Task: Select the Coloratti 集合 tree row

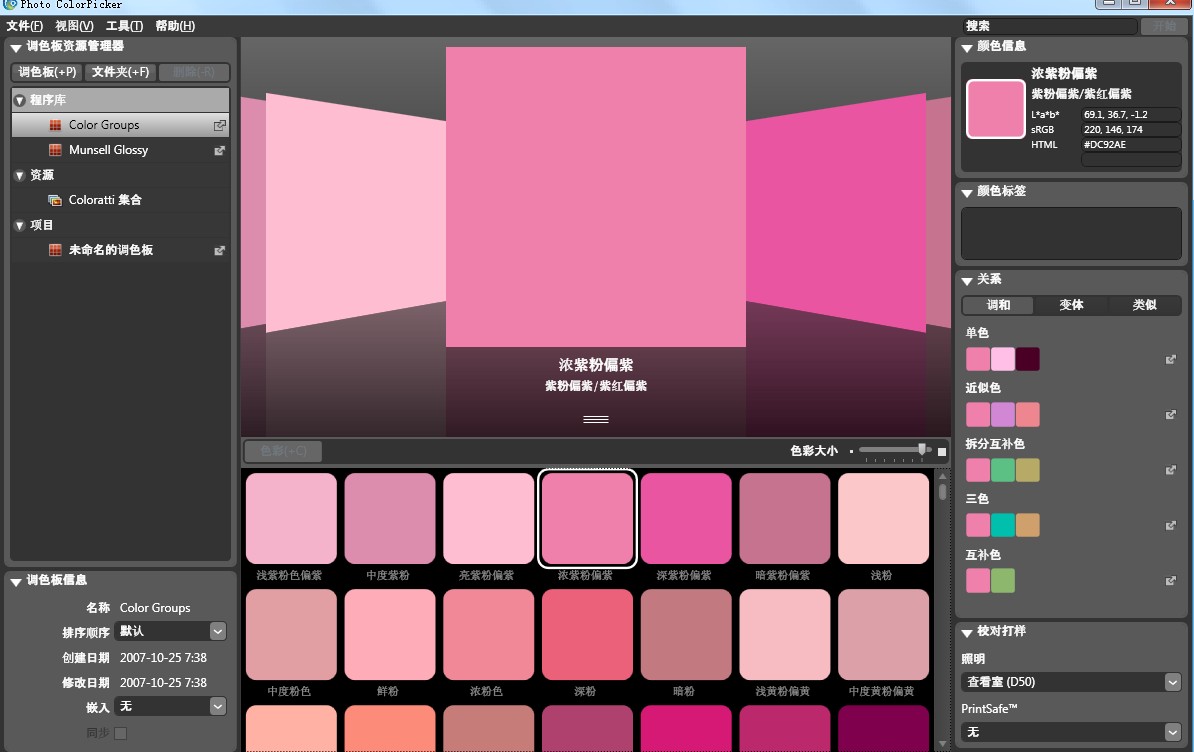Action: point(120,200)
